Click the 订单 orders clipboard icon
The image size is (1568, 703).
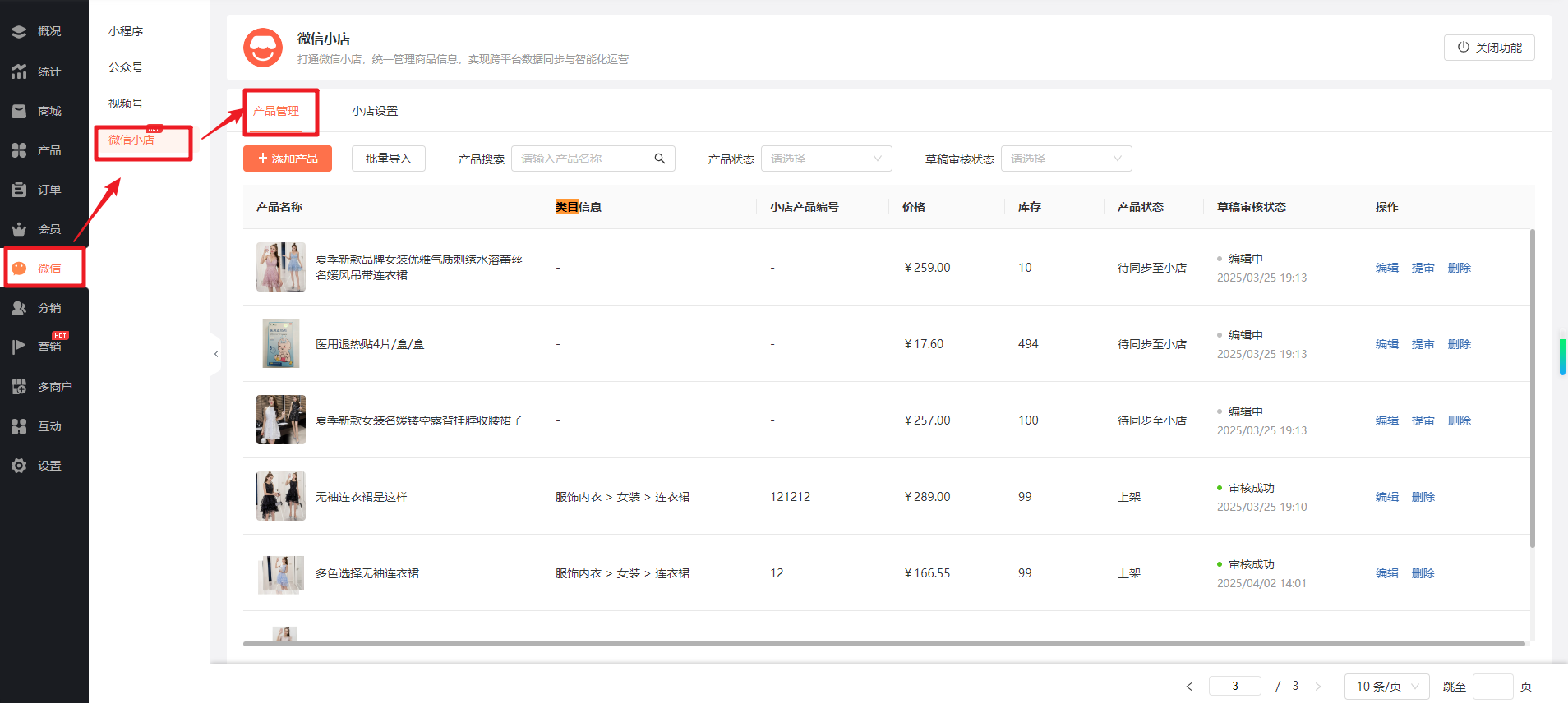coord(19,190)
